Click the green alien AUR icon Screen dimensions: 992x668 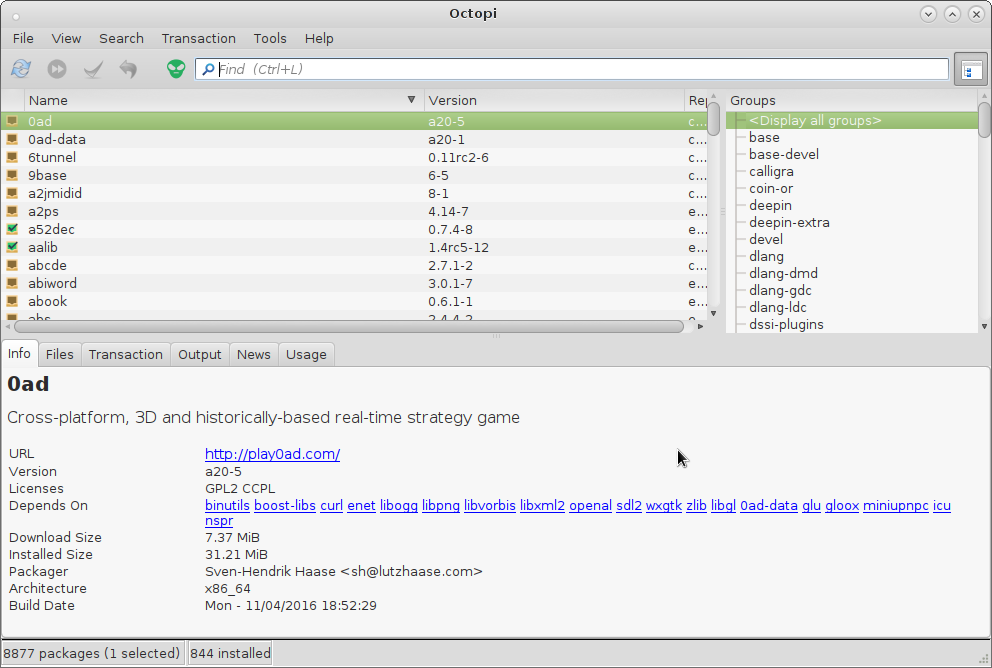click(176, 69)
